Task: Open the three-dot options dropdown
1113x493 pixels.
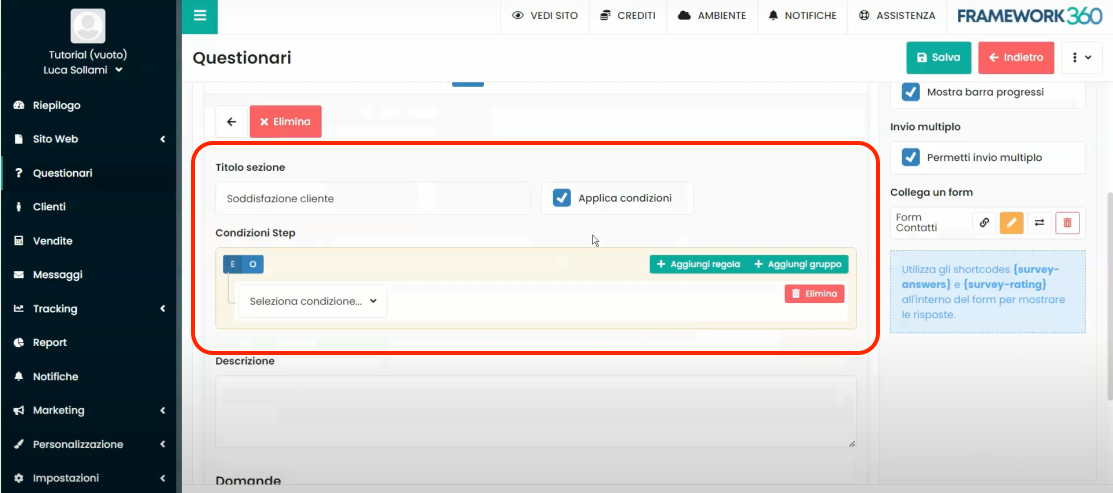Action: tap(1081, 58)
